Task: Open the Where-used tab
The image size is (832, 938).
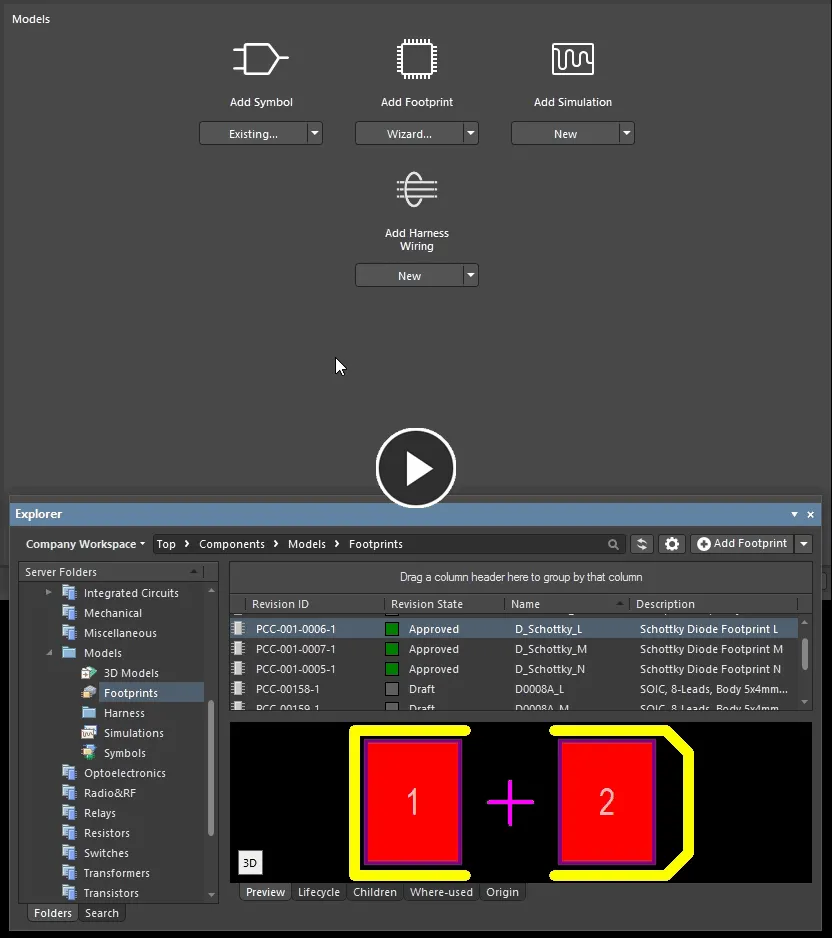Action: pos(441,892)
